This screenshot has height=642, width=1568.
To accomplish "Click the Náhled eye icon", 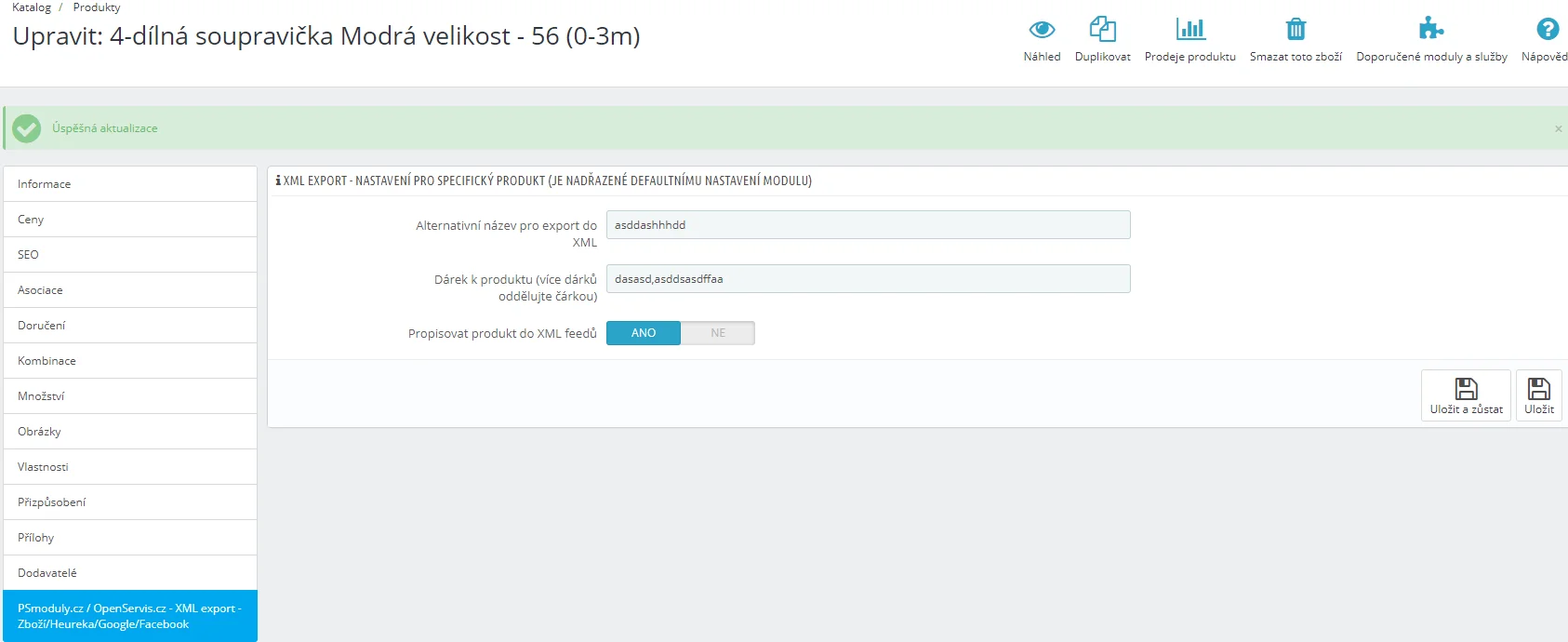I will click(x=1042, y=30).
